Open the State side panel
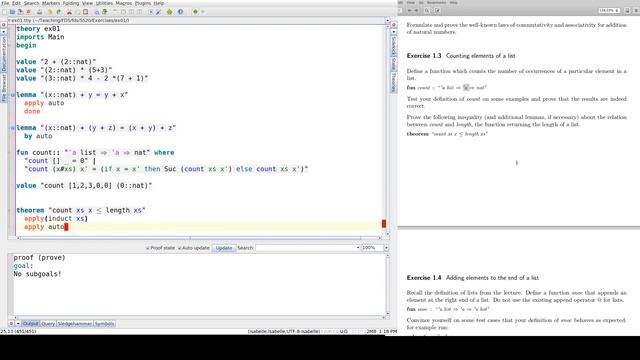This screenshot has width=640, height=360. click(x=394, y=63)
